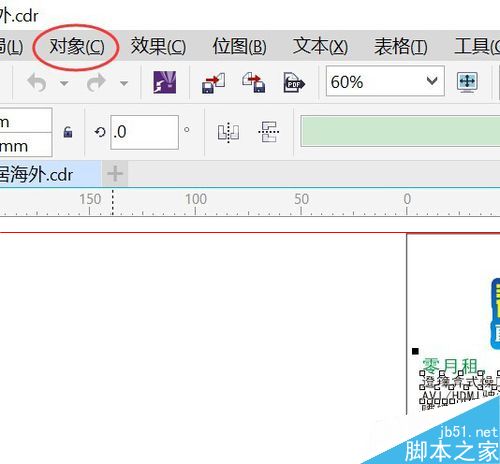
Task: Click the Undo arrow icon
Action: pos(37,82)
